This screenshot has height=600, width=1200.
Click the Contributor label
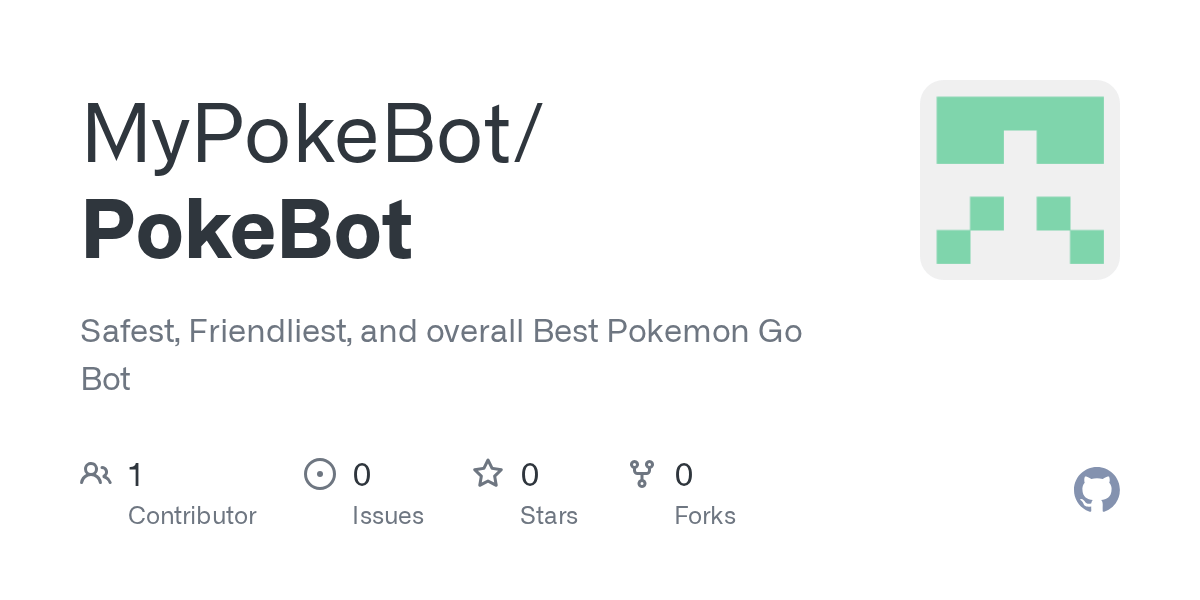coord(192,516)
